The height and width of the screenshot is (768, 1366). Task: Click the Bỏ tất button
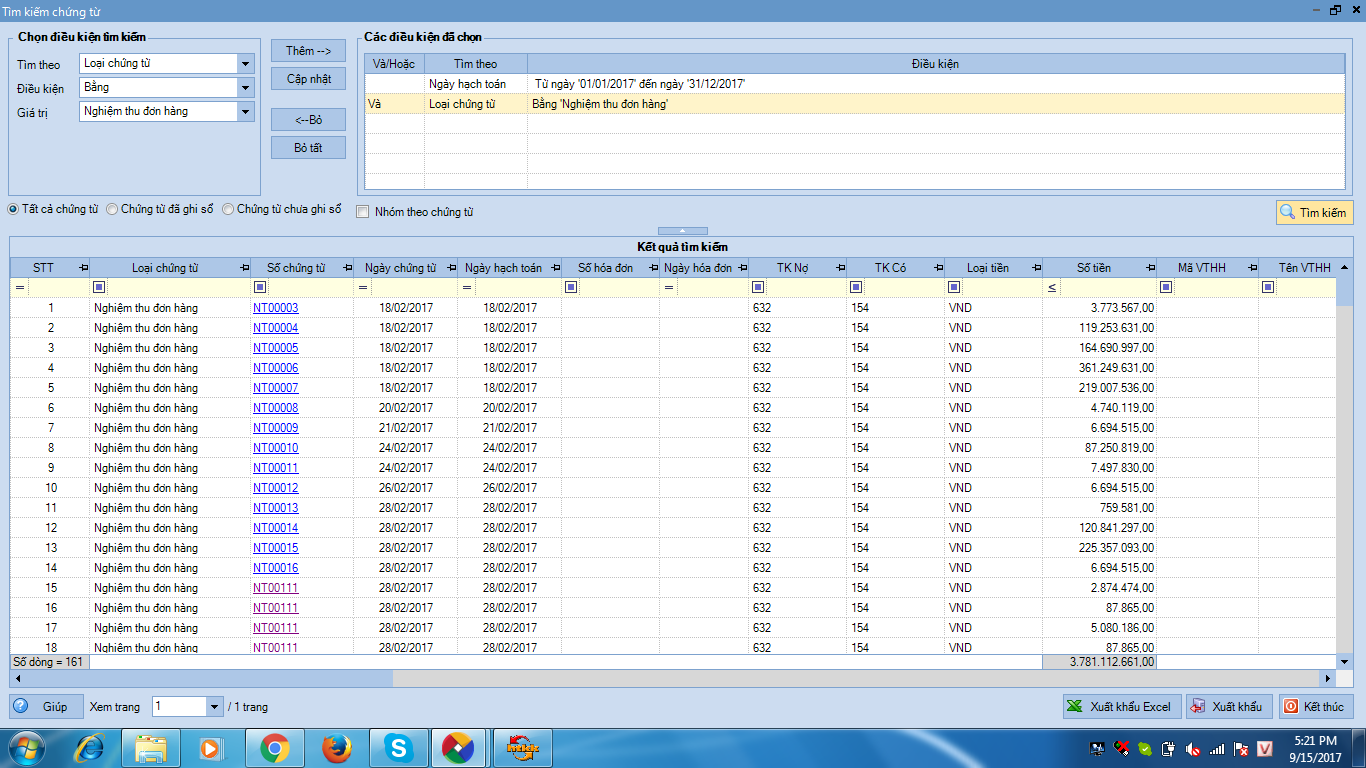[x=308, y=148]
